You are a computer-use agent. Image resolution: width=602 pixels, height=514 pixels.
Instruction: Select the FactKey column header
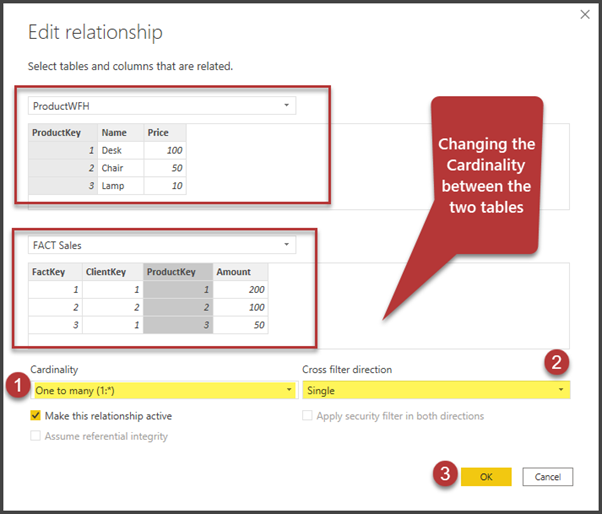[x=55, y=272]
